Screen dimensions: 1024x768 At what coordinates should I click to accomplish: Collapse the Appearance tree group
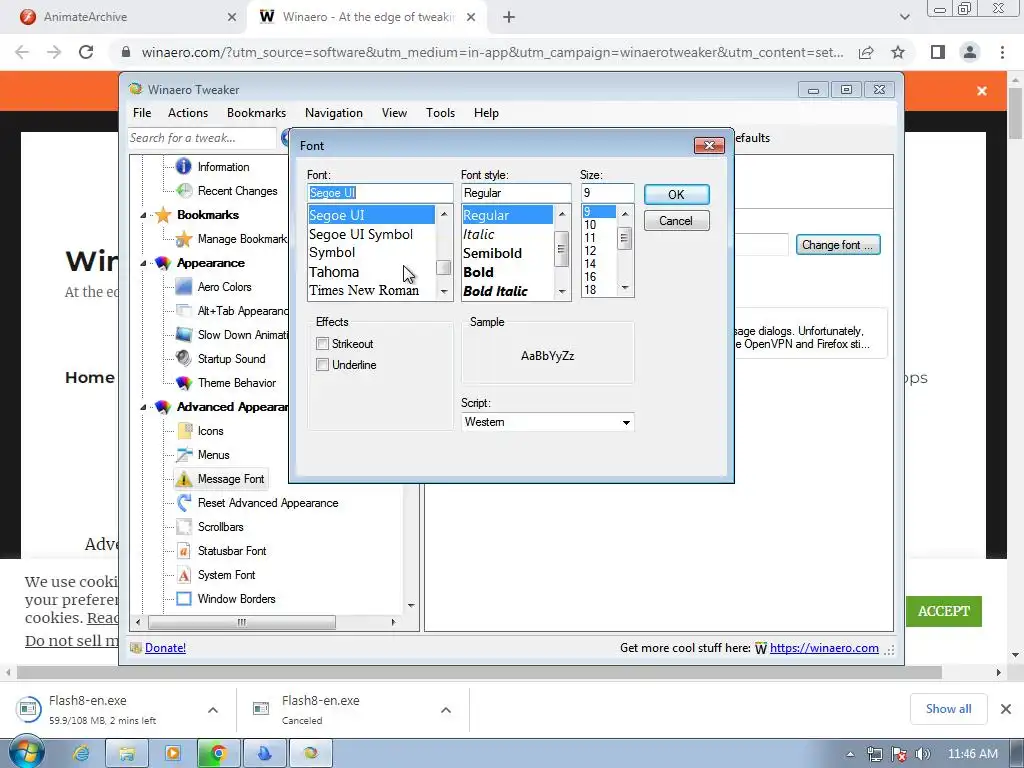(x=143, y=263)
